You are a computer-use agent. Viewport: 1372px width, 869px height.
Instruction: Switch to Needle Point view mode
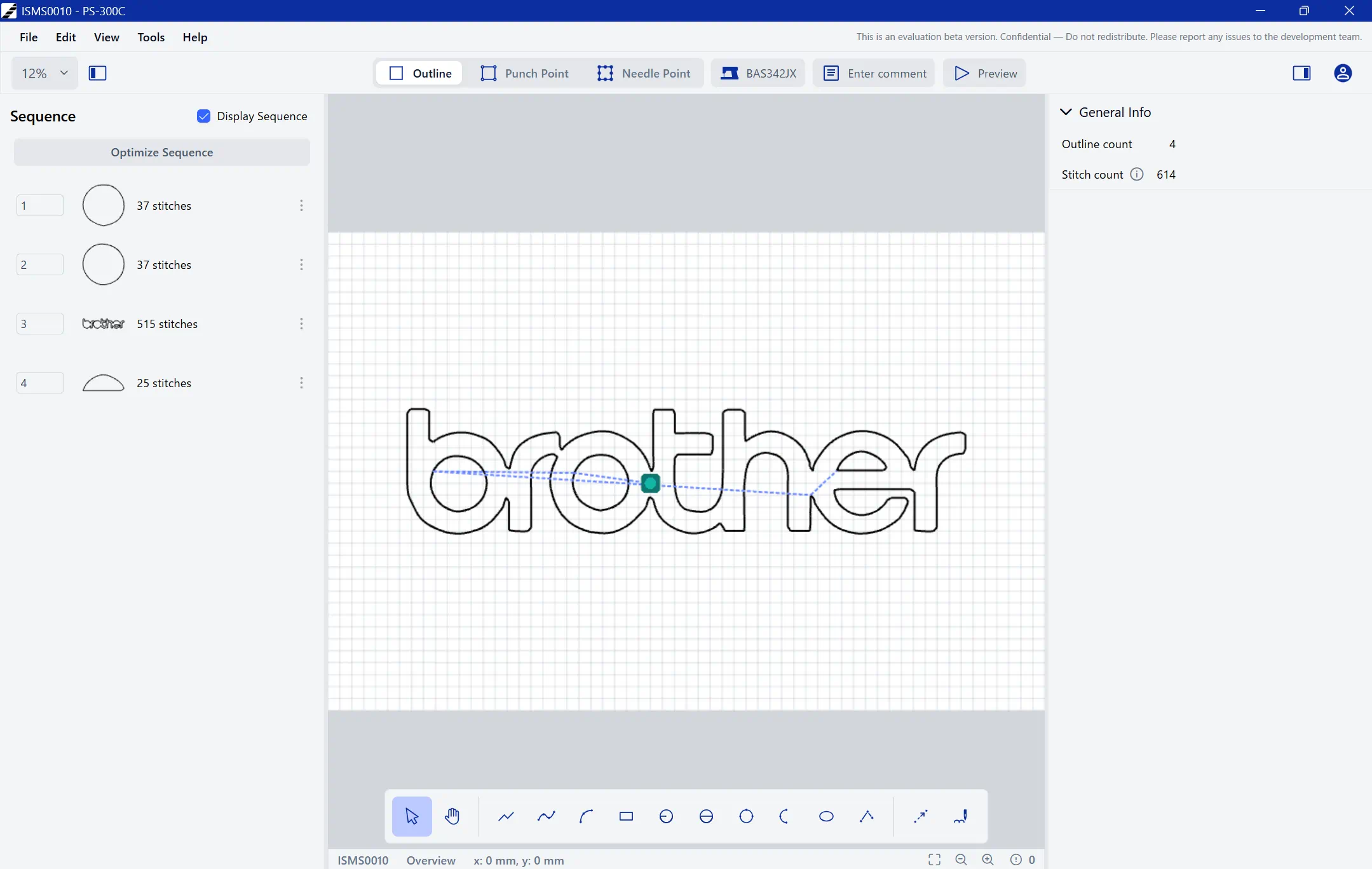[644, 73]
